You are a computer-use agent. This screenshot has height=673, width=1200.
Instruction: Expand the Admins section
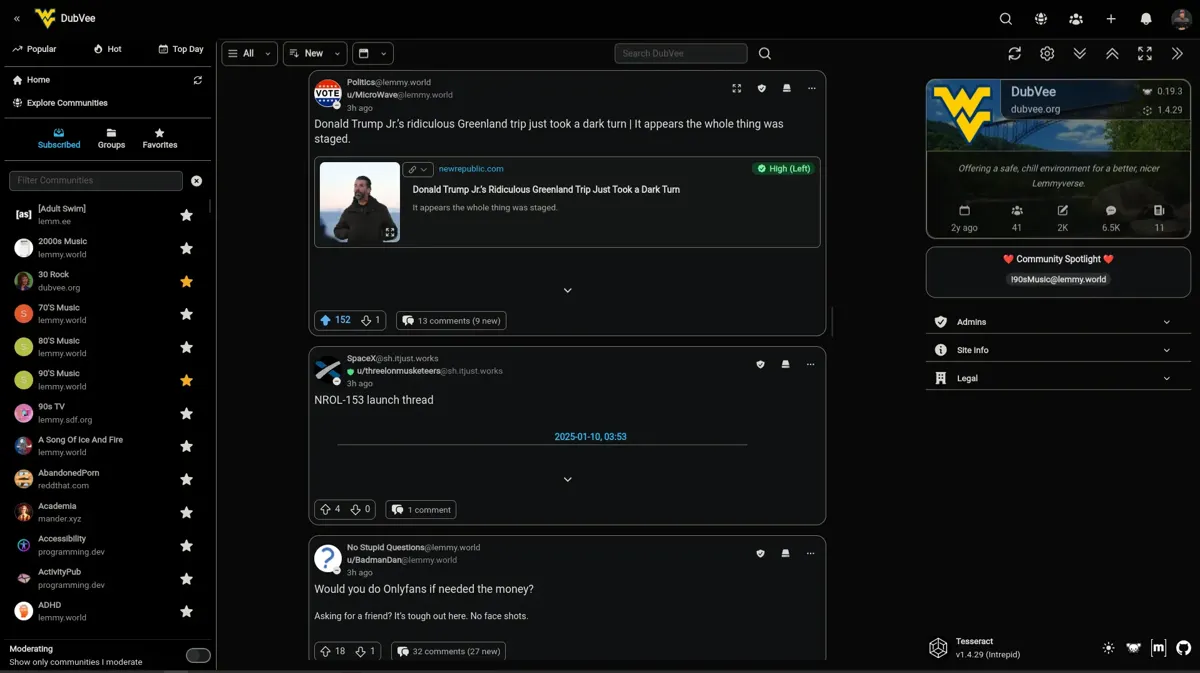pyautogui.click(x=1057, y=322)
